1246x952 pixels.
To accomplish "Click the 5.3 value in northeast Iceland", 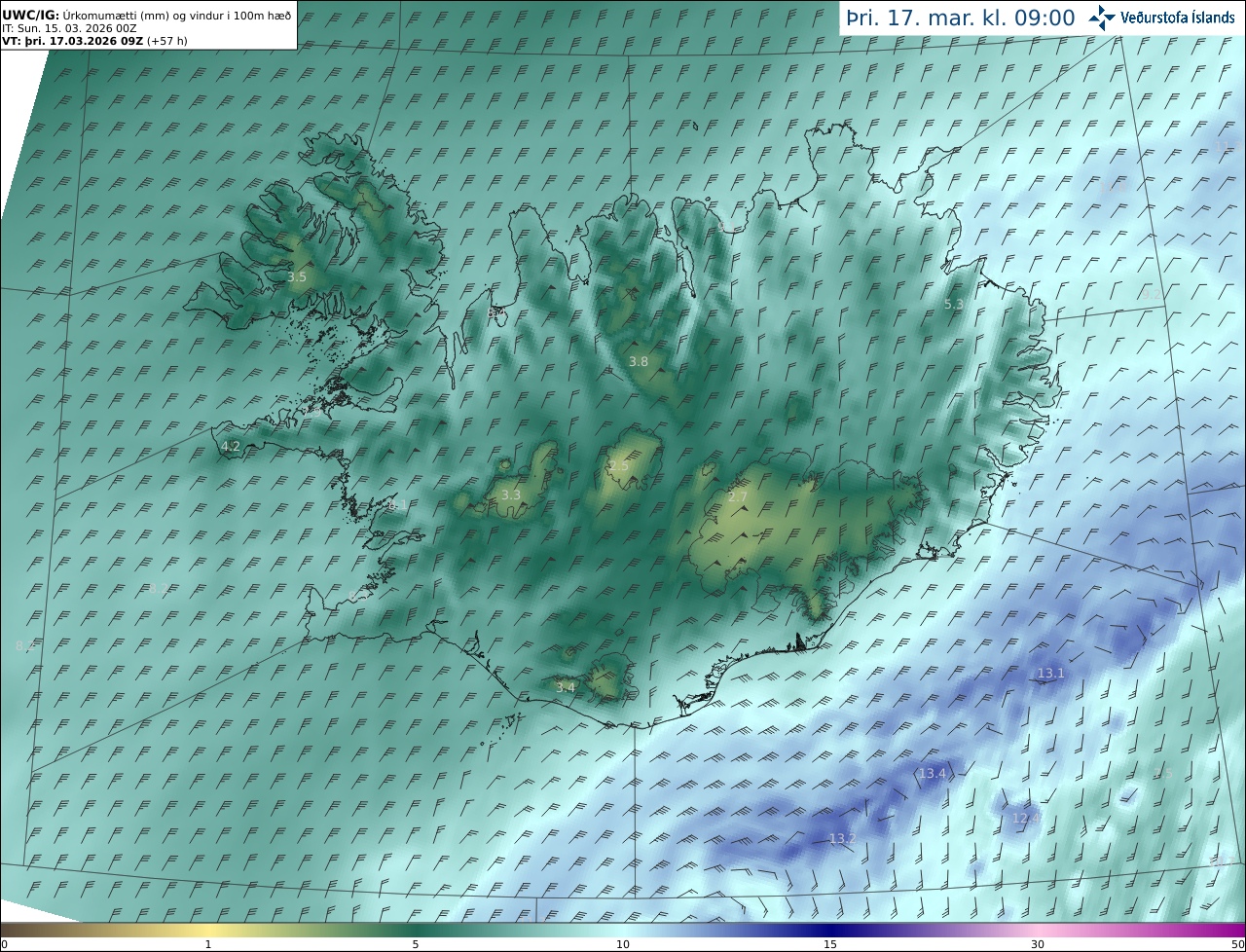I will click(x=954, y=305).
